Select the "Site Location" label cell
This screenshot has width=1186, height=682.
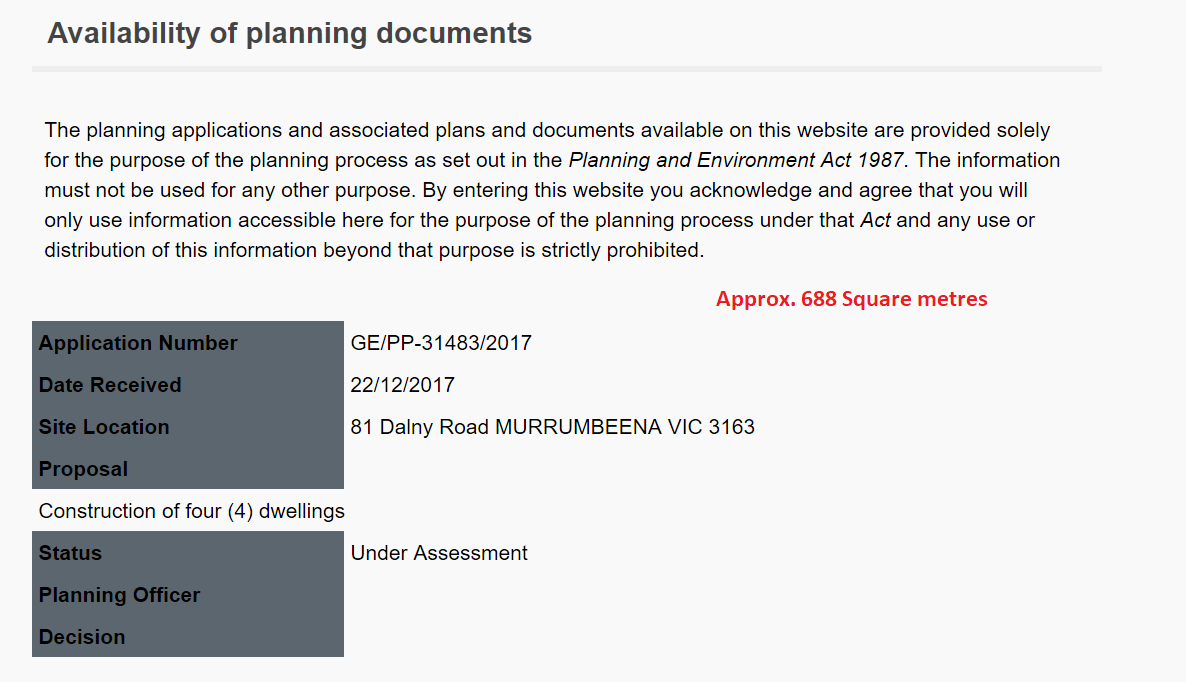[187, 427]
